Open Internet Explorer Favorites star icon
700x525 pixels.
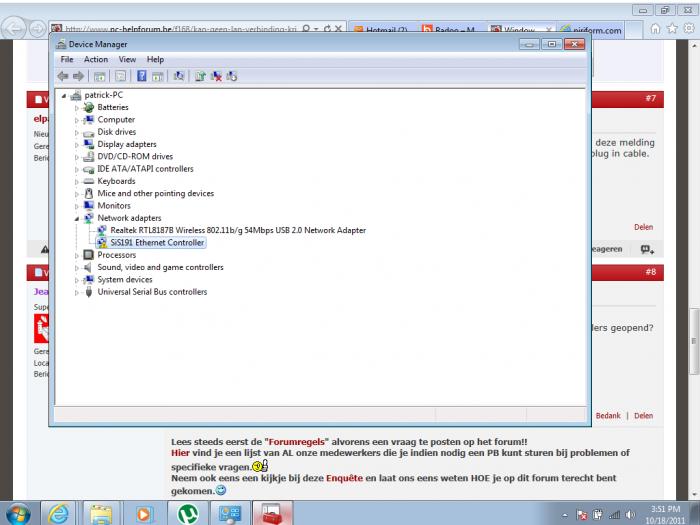coord(672,29)
